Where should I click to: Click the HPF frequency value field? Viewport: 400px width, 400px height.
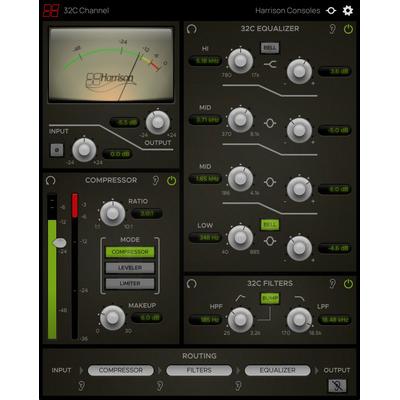click(205, 319)
